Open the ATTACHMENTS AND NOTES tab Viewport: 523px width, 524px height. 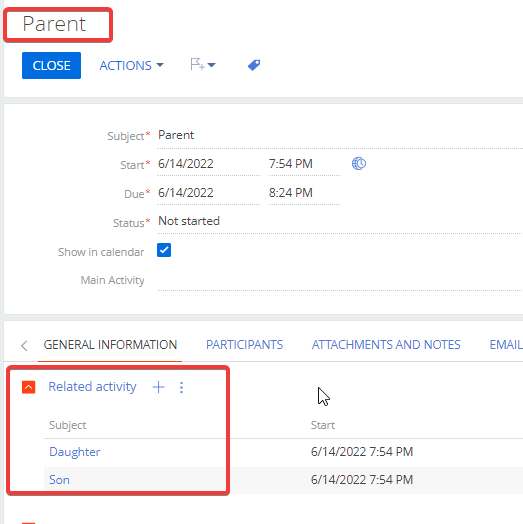tap(386, 345)
